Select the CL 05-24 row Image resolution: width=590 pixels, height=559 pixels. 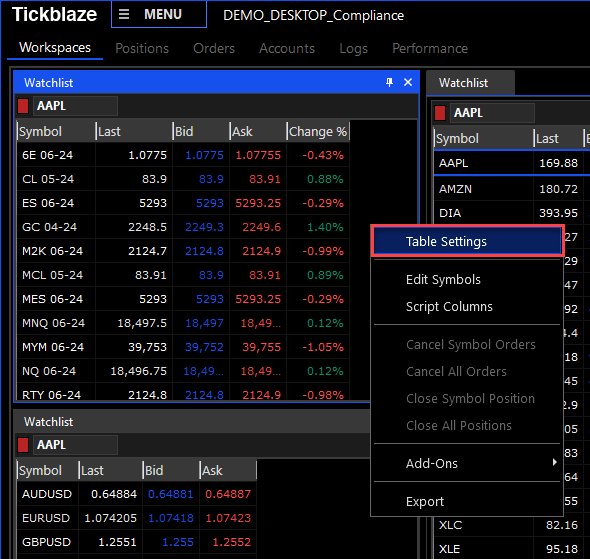(x=183, y=179)
